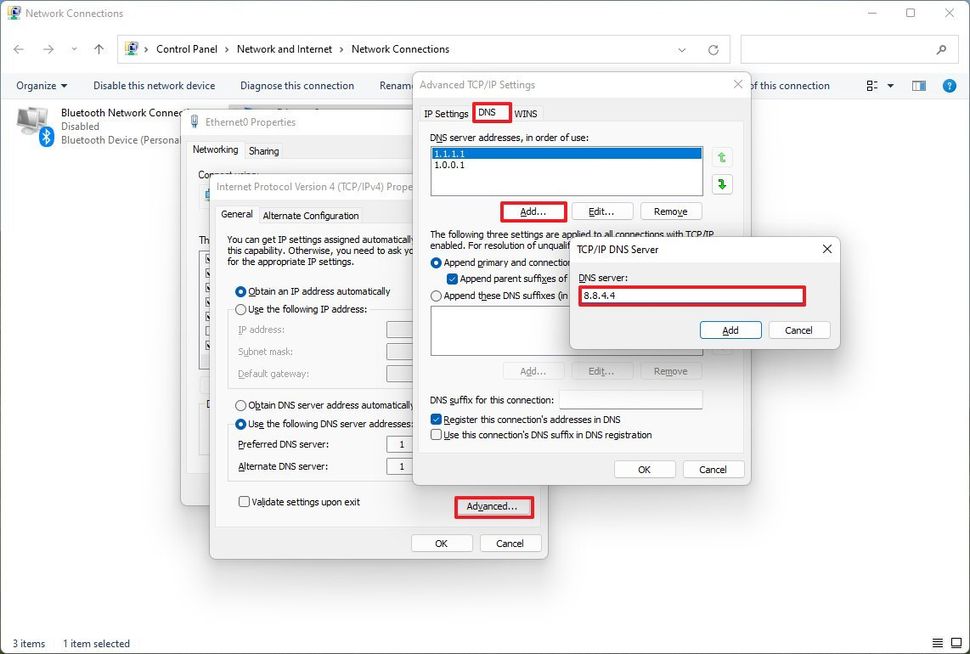Click the Advanced button in IPv4 properties
The height and width of the screenshot is (654, 970).
(x=493, y=507)
